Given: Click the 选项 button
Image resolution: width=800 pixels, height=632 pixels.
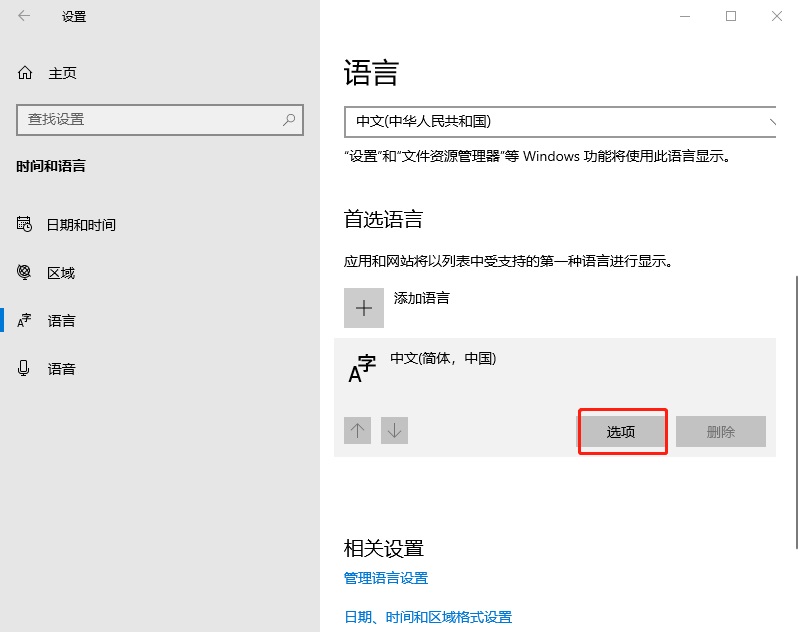Looking at the screenshot, I should click(621, 432).
